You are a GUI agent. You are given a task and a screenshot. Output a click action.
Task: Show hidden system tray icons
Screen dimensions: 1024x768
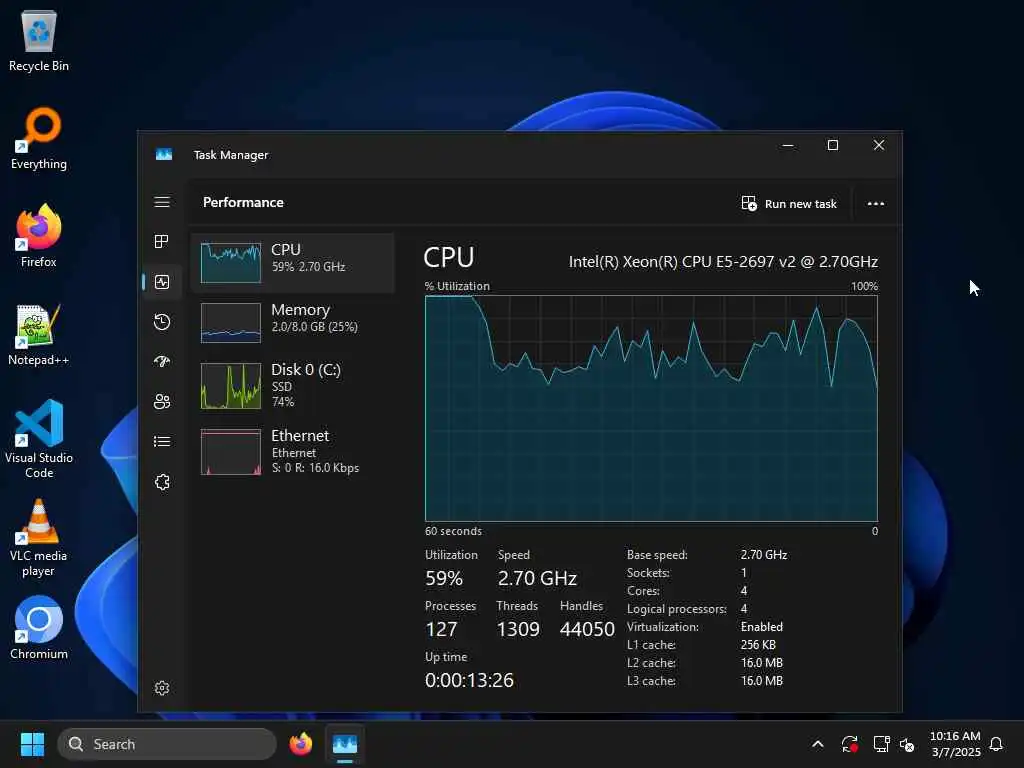point(818,744)
